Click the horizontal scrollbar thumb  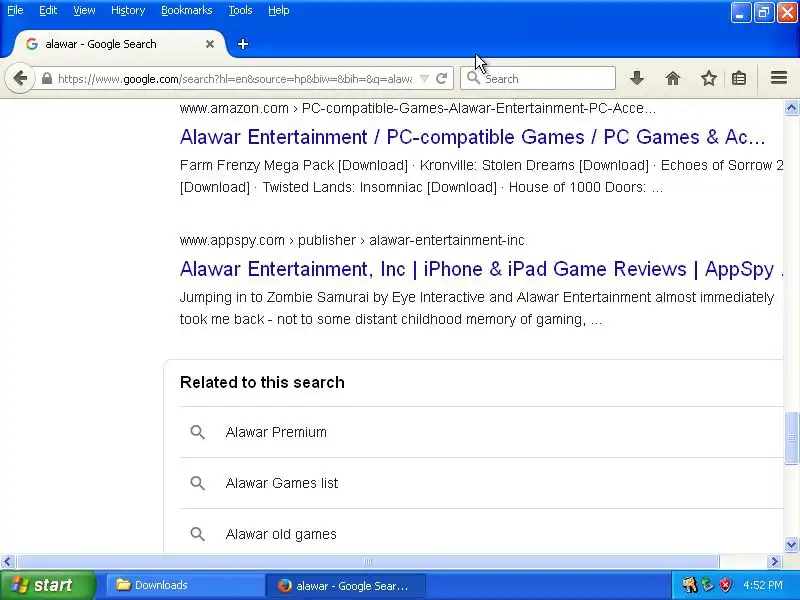tap(367, 562)
